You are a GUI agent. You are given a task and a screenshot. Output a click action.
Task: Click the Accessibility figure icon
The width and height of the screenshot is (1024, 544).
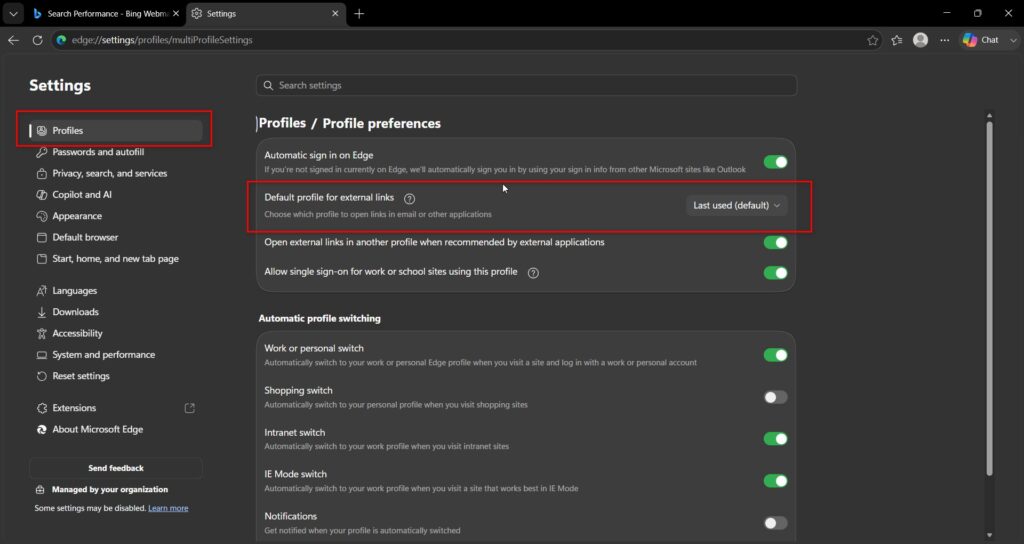(42, 334)
